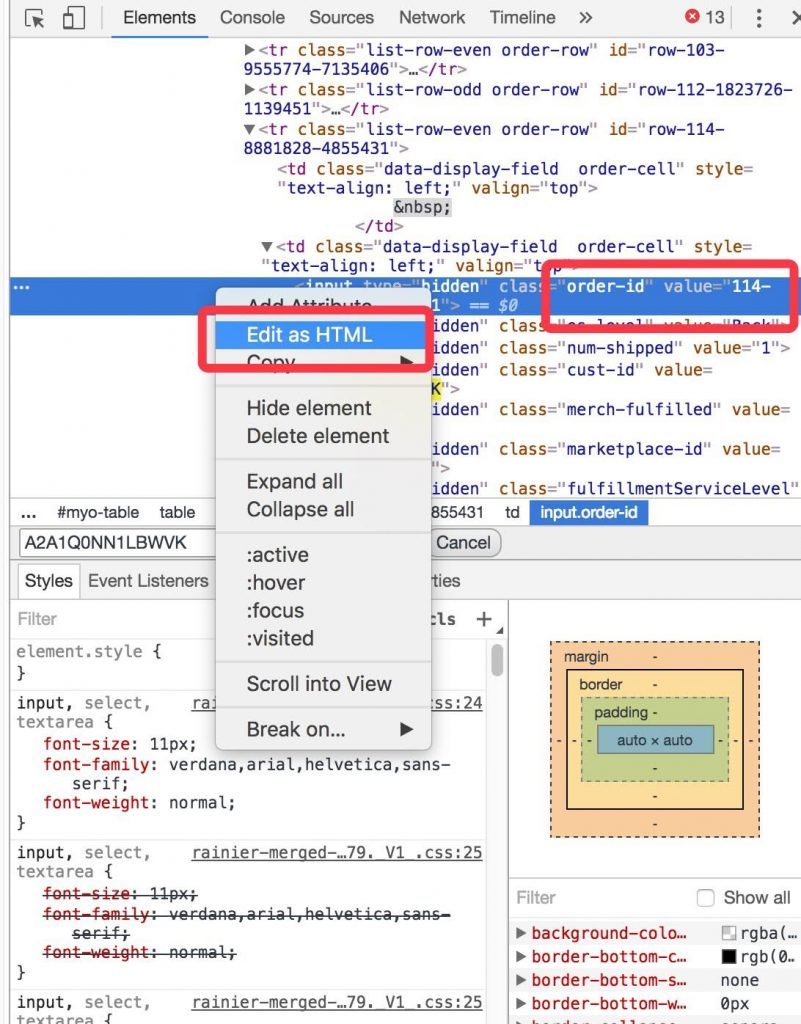Open the Network tab
This screenshot has height=1024, width=801.
click(431, 18)
